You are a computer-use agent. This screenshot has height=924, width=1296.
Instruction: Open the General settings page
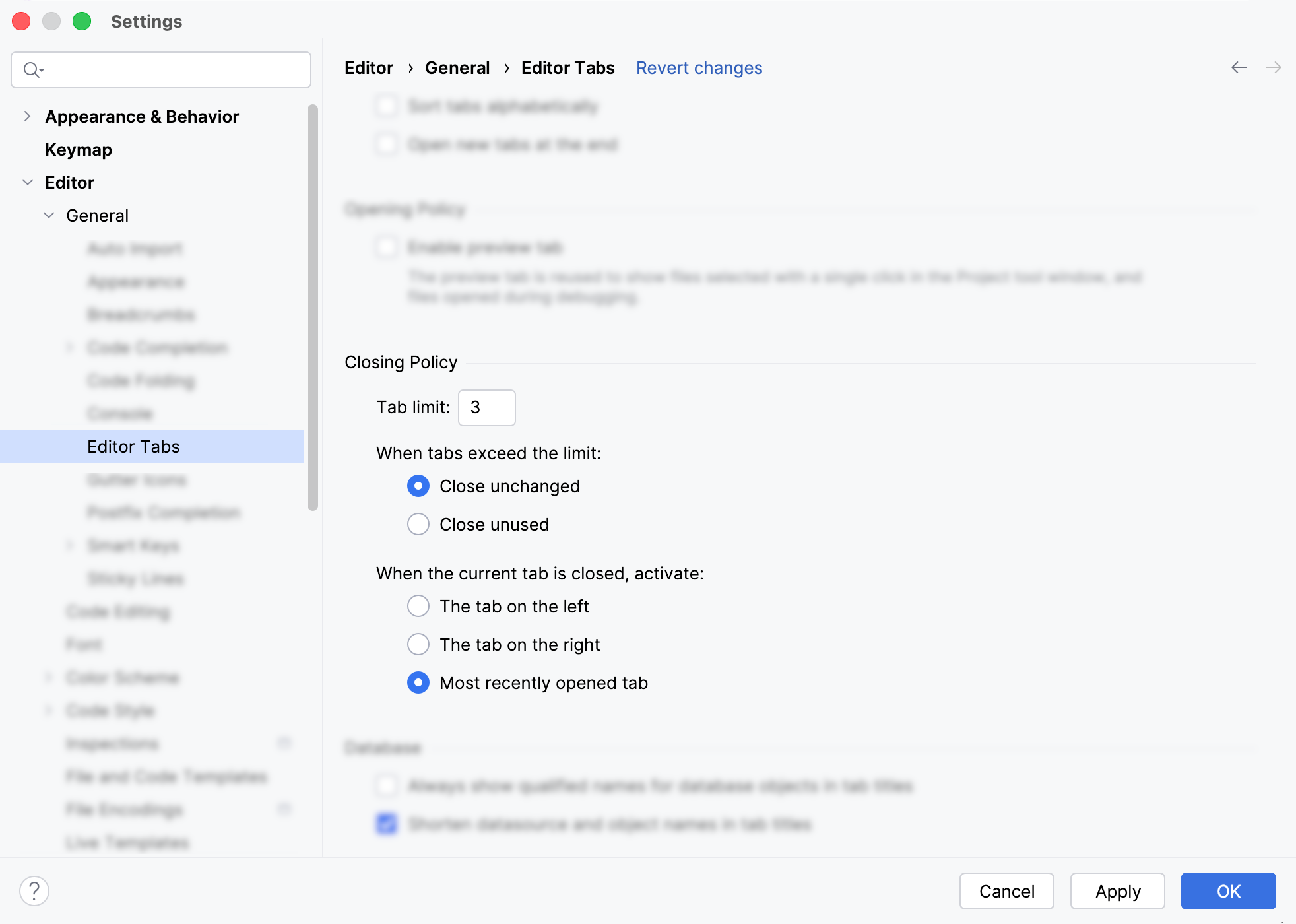tap(98, 216)
